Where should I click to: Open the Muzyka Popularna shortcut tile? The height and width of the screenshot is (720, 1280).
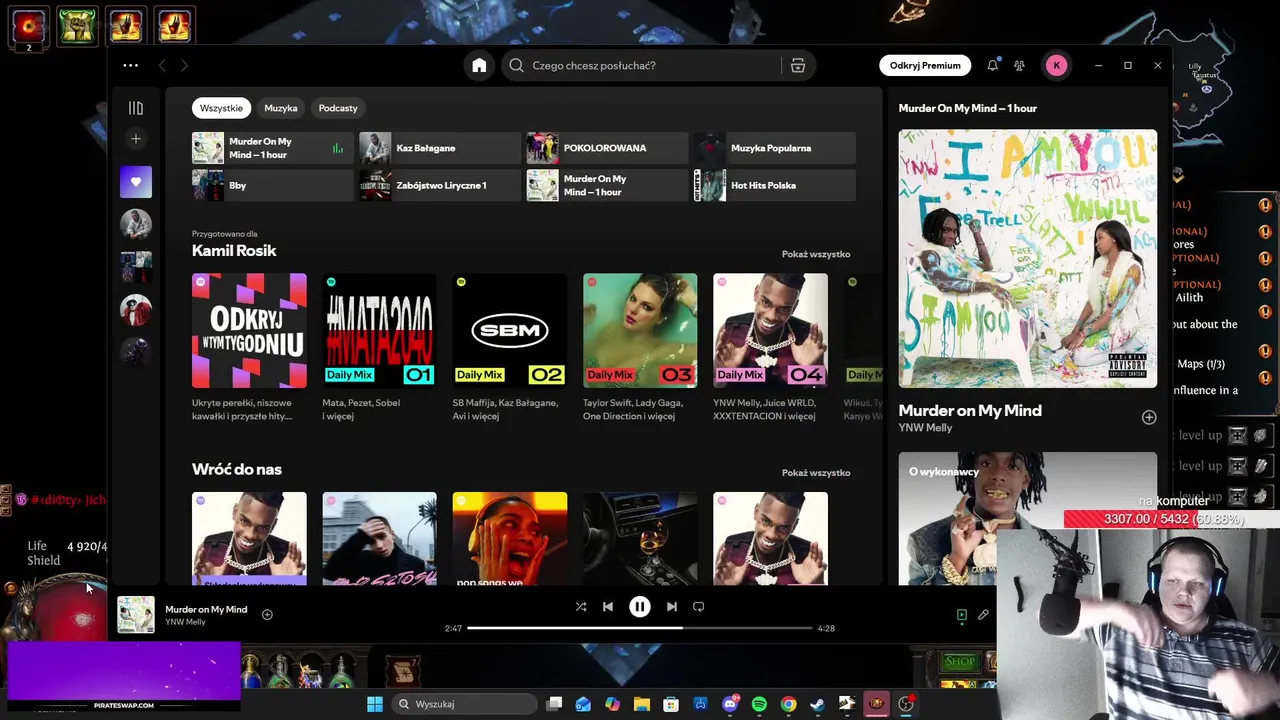tap(775, 148)
